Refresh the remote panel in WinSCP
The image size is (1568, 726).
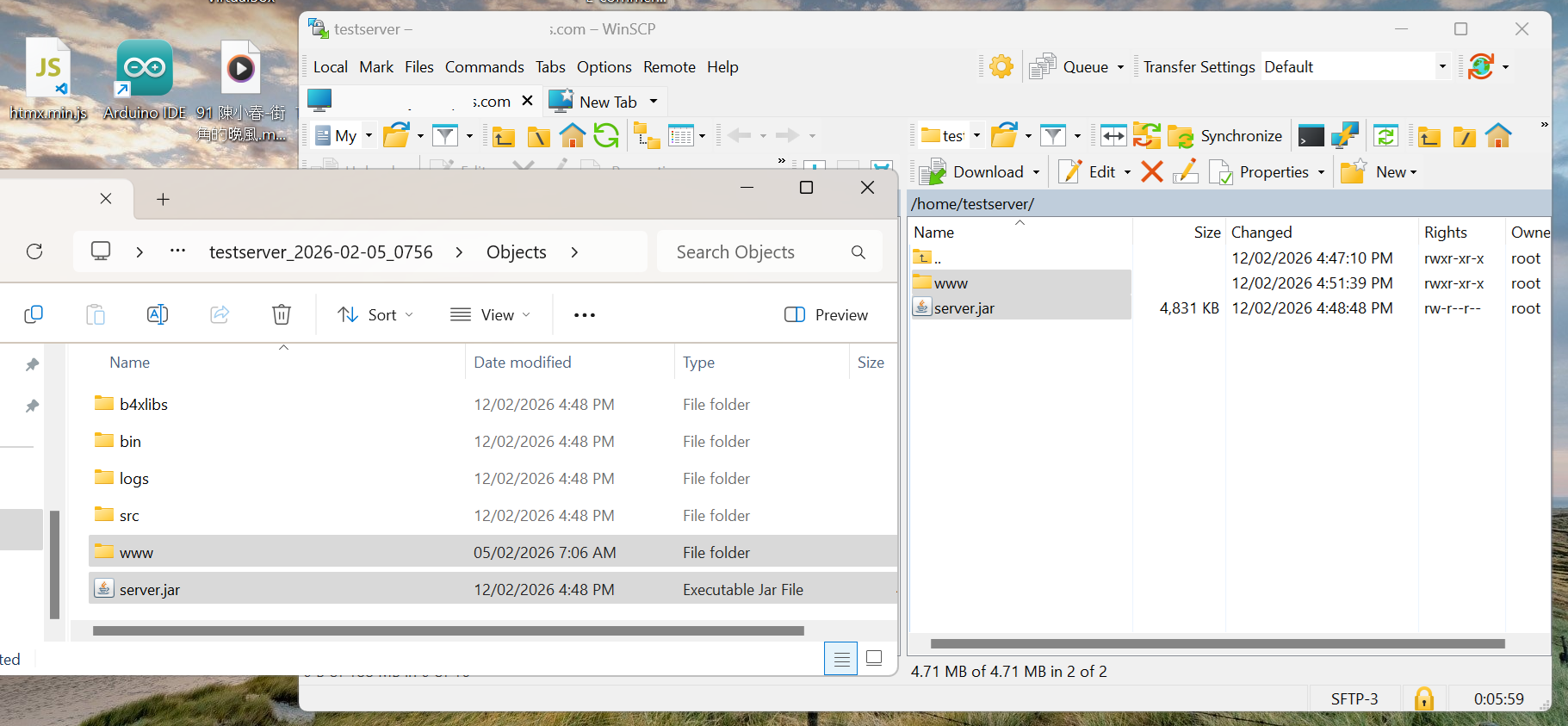point(1385,135)
